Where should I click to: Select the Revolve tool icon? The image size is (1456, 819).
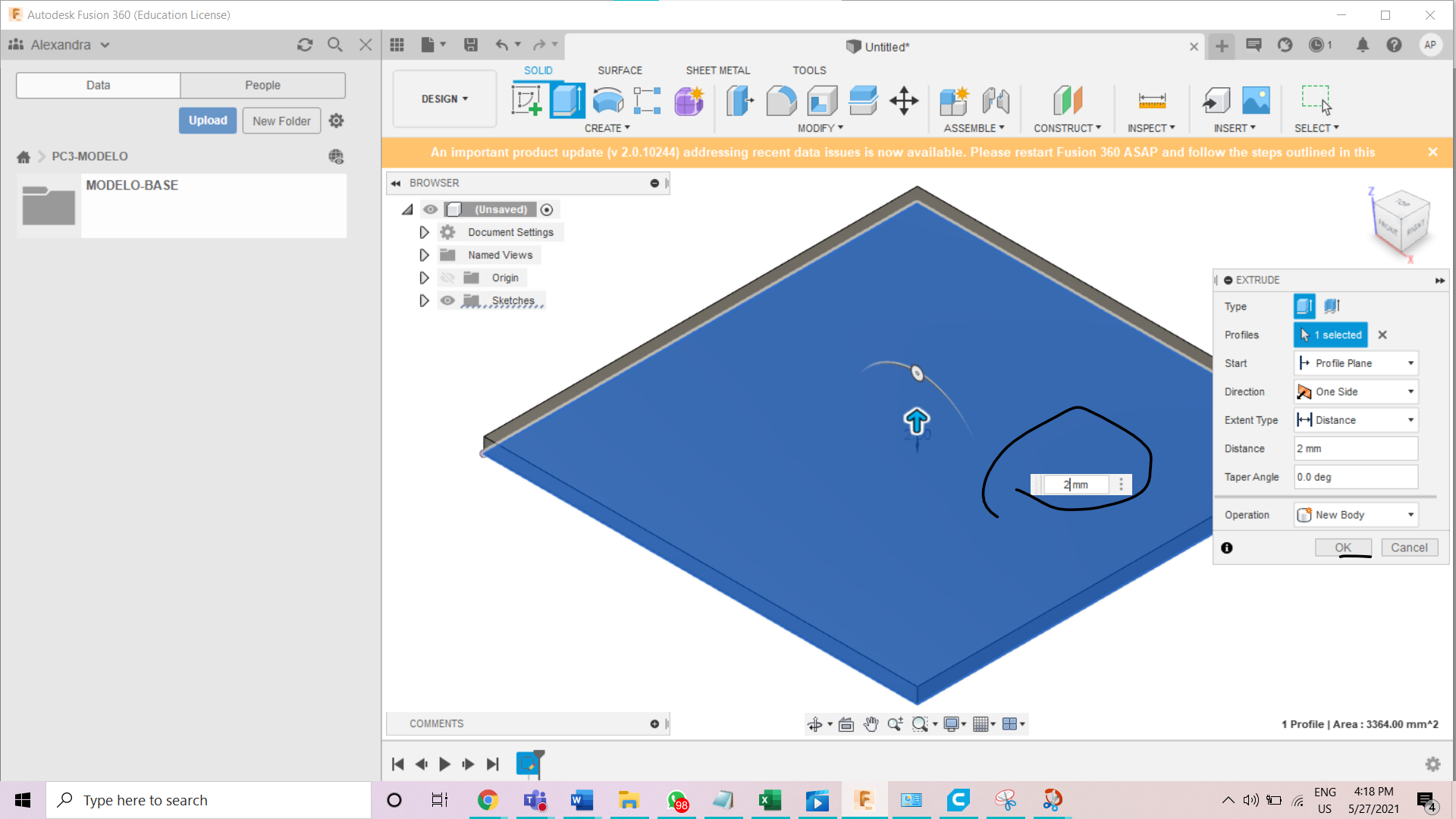(607, 100)
